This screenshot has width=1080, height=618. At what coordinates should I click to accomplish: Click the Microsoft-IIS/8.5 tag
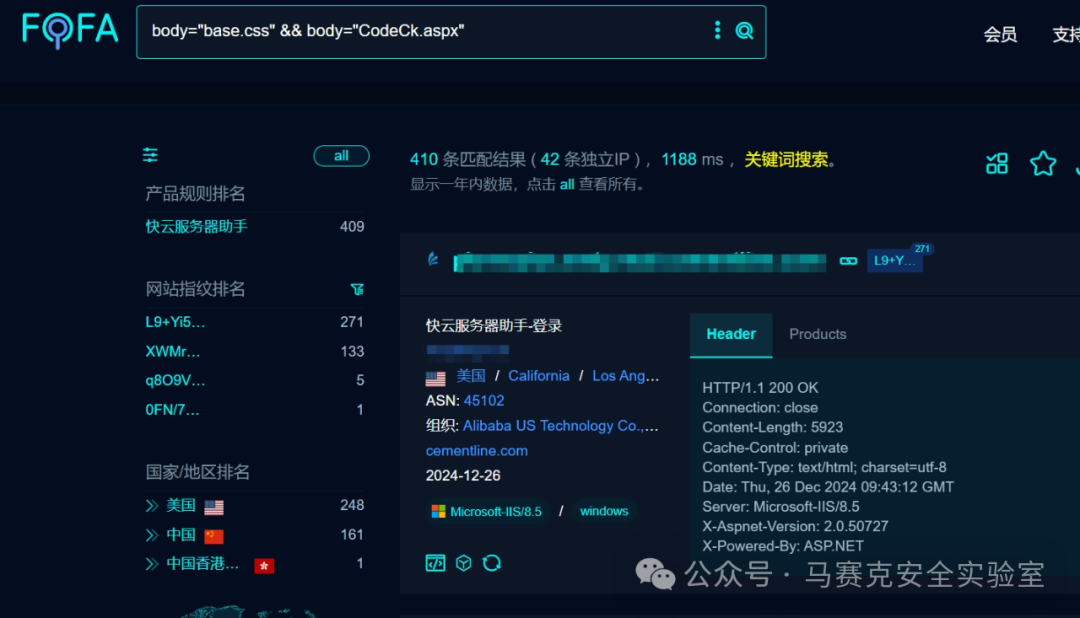tap(487, 511)
